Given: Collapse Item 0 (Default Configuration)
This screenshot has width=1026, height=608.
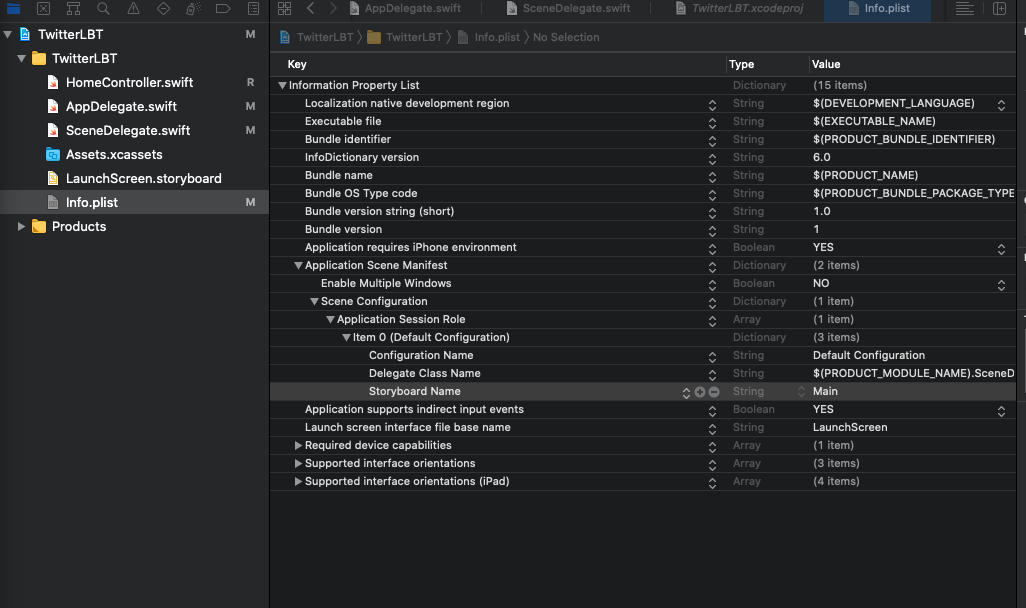Looking at the screenshot, I should point(346,338).
